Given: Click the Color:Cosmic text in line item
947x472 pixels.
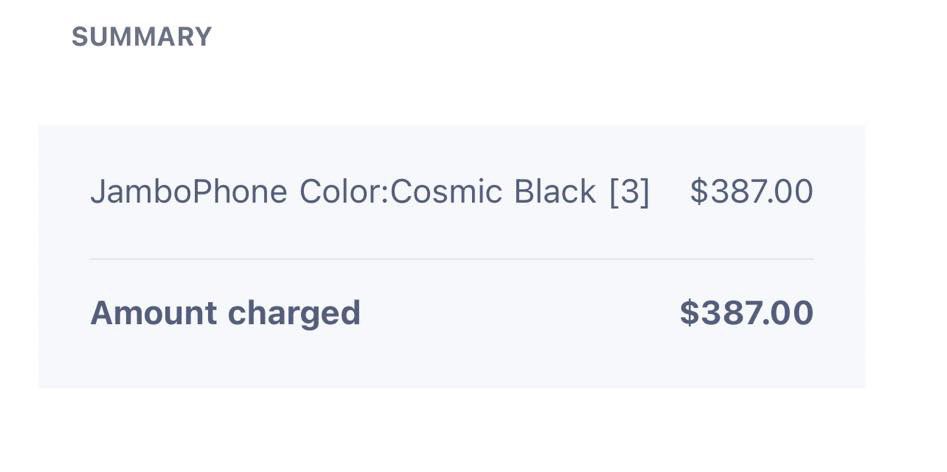Looking at the screenshot, I should point(401,192).
